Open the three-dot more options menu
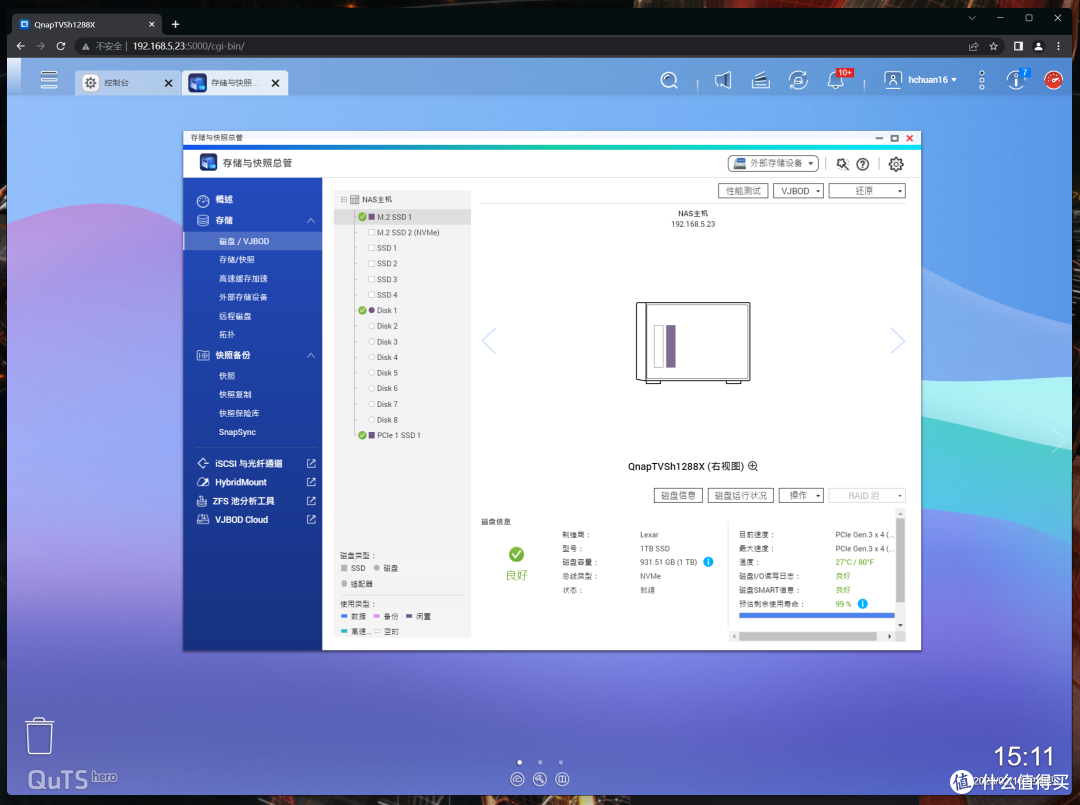 (x=982, y=80)
